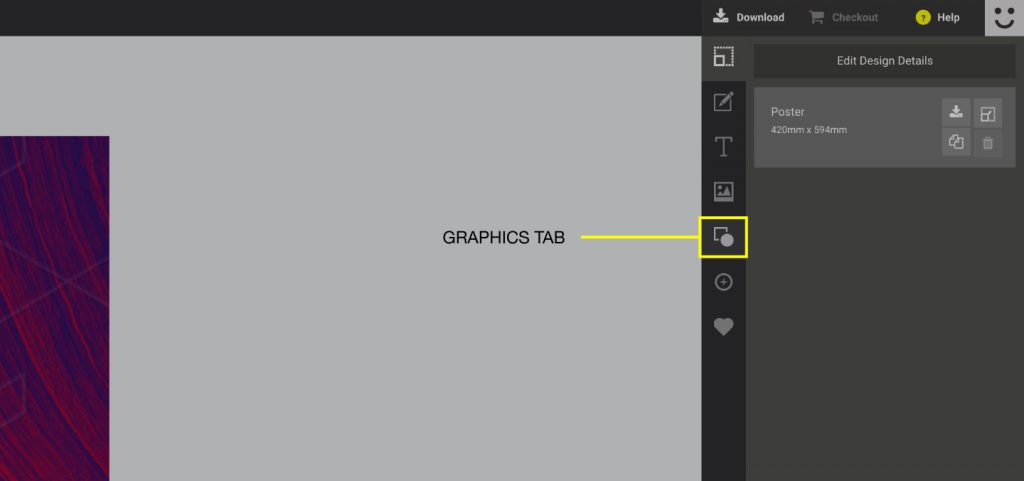Open the heart favorites tab
The image size is (1024, 481).
pyautogui.click(x=723, y=327)
